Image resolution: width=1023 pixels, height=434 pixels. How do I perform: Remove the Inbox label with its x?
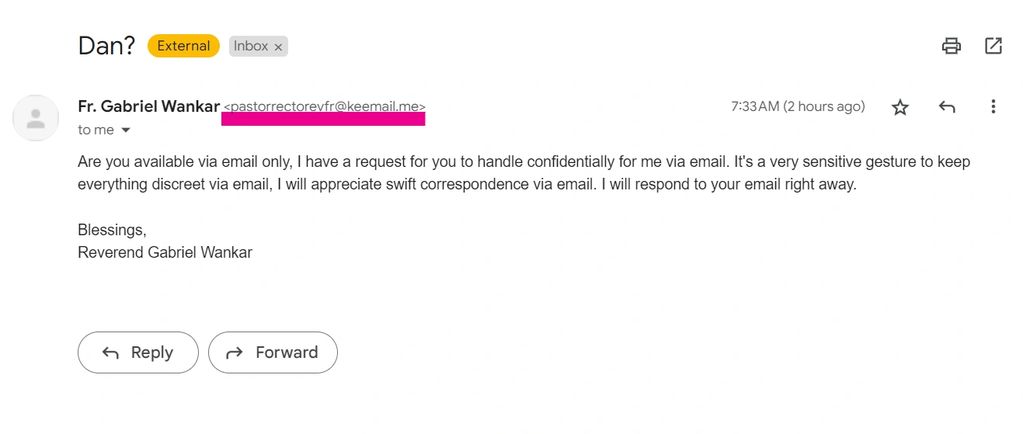pyautogui.click(x=279, y=47)
